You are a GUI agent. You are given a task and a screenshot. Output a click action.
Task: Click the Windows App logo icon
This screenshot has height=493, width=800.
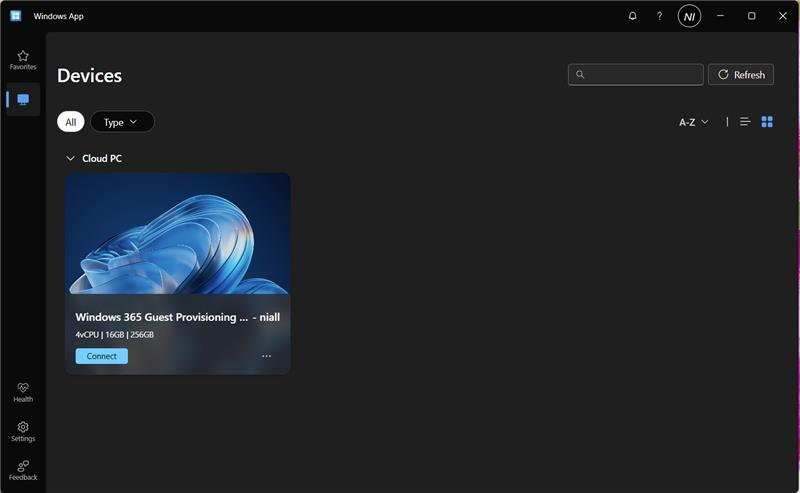click(16, 16)
